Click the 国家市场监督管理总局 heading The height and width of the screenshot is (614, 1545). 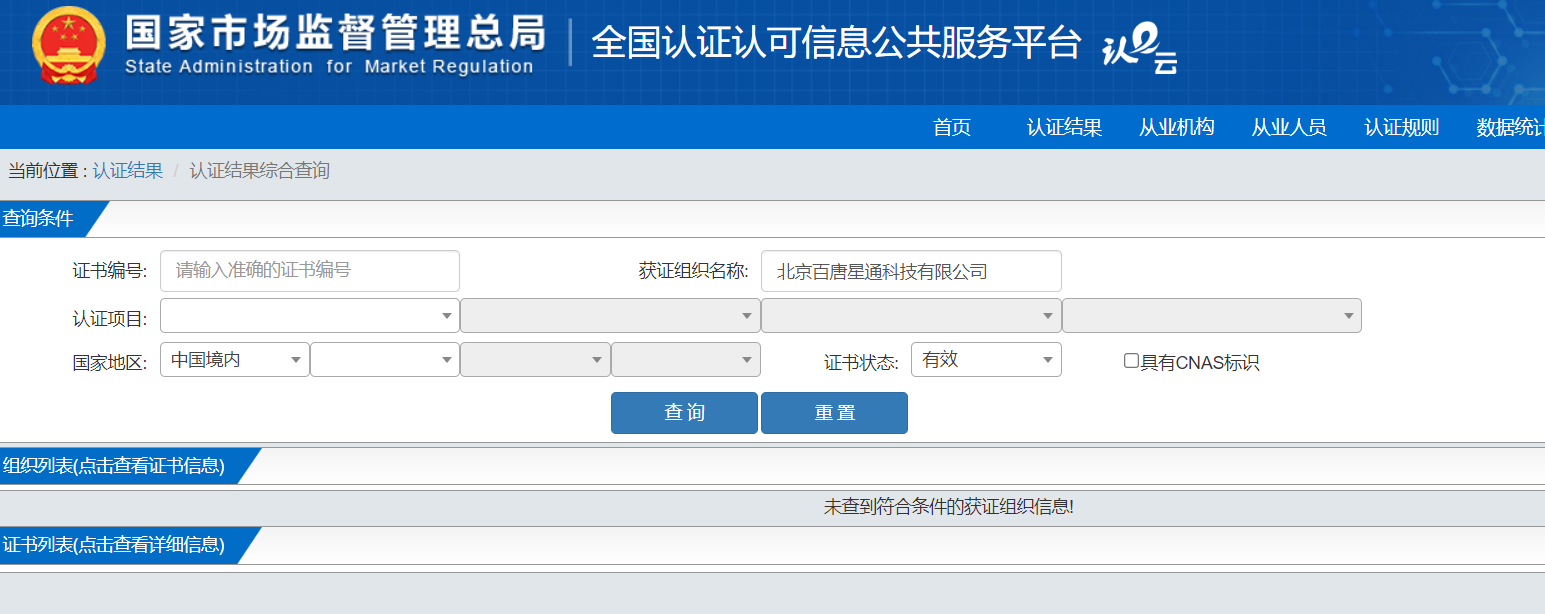pos(336,33)
